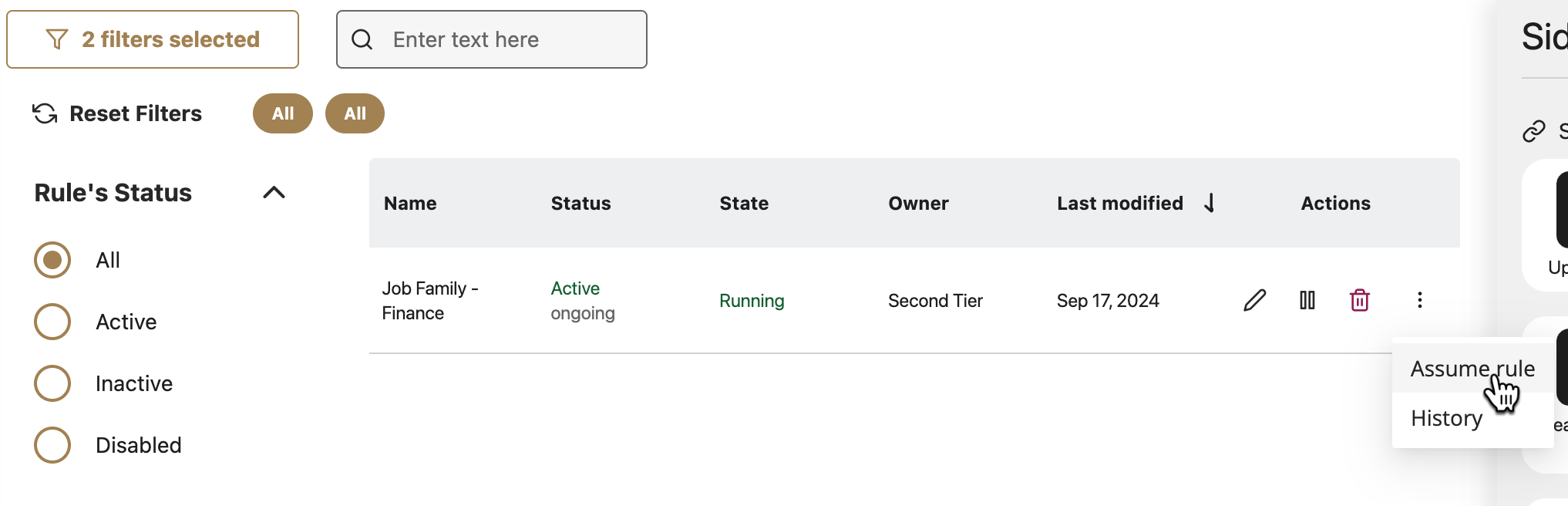Choose Assume rule from the menu

pos(1472,369)
